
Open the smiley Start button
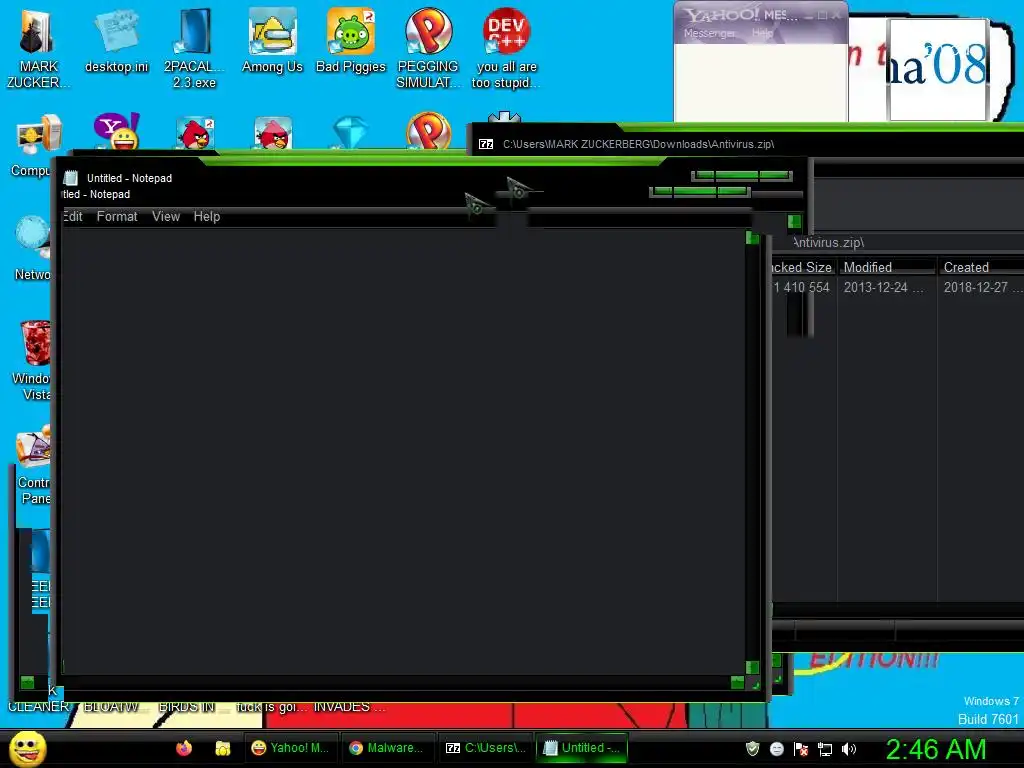pos(27,748)
